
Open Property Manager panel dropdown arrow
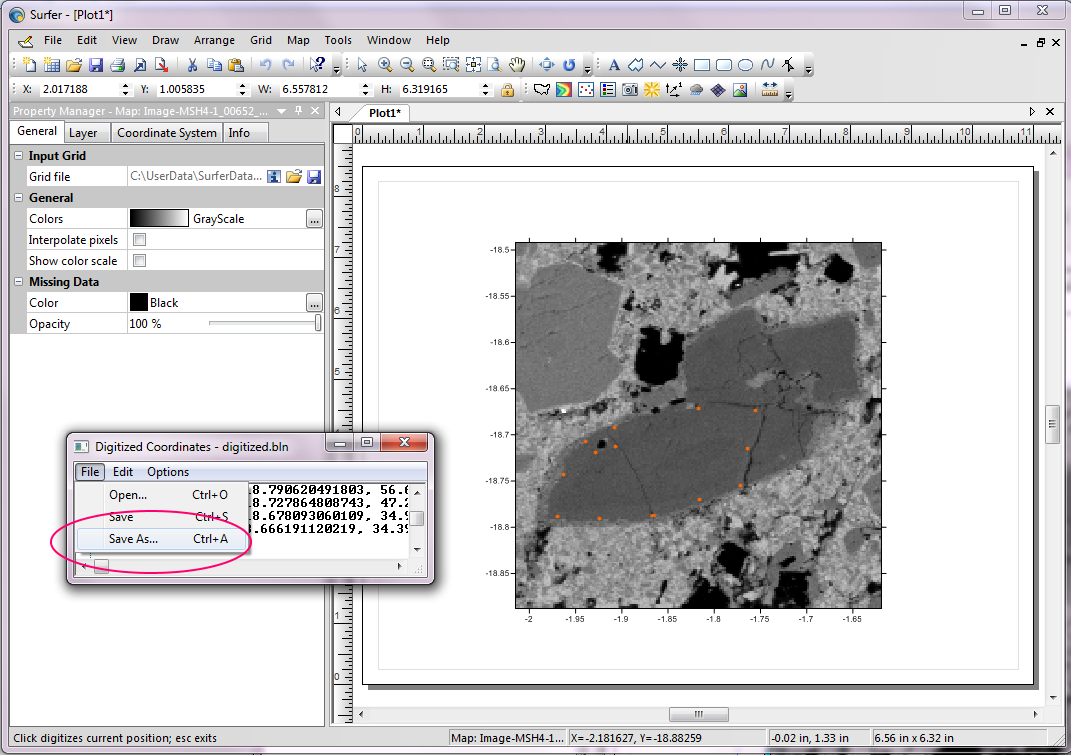(x=282, y=112)
